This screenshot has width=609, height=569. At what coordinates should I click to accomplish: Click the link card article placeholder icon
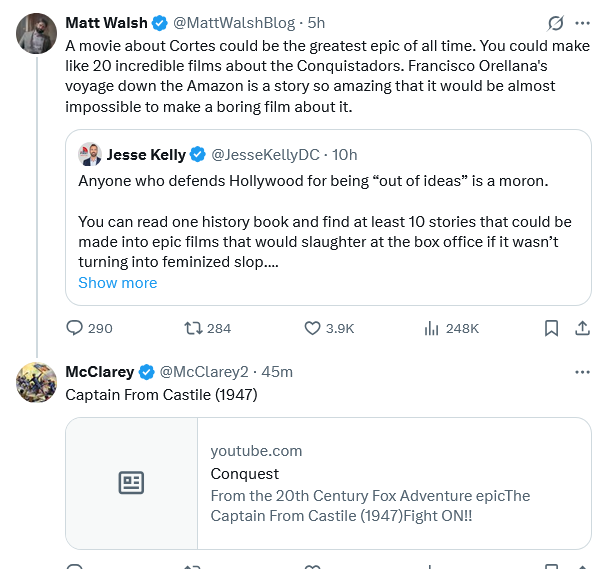pos(131,484)
